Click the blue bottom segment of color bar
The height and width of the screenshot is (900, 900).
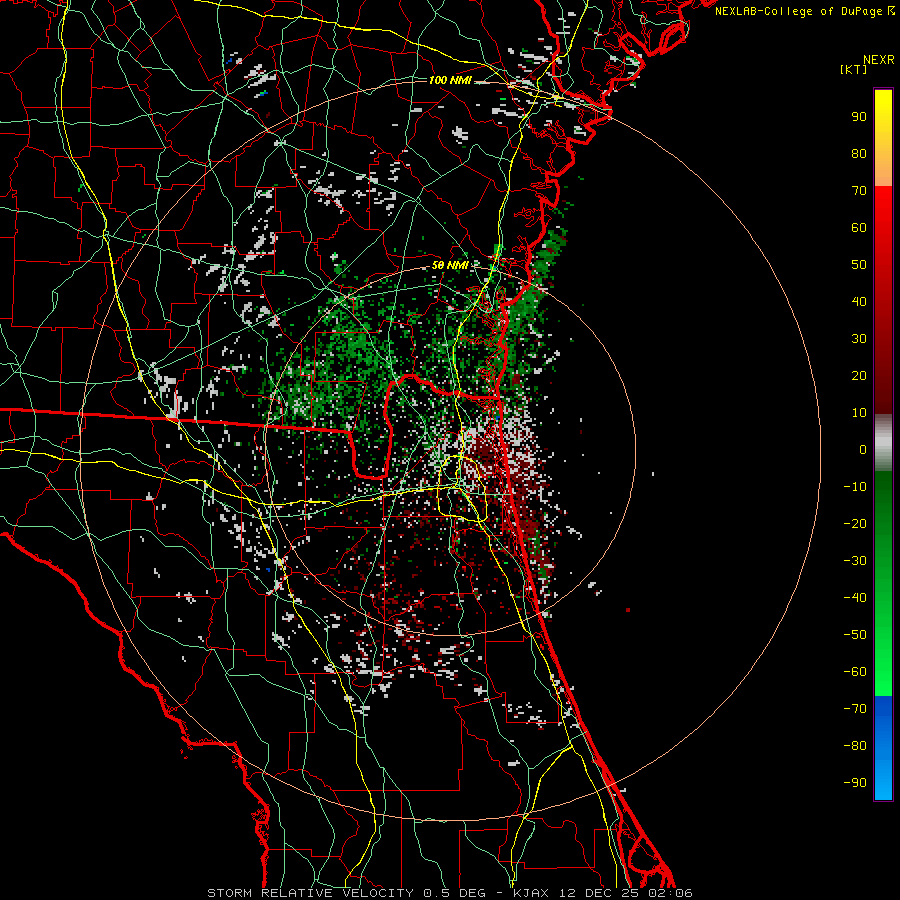[x=883, y=748]
